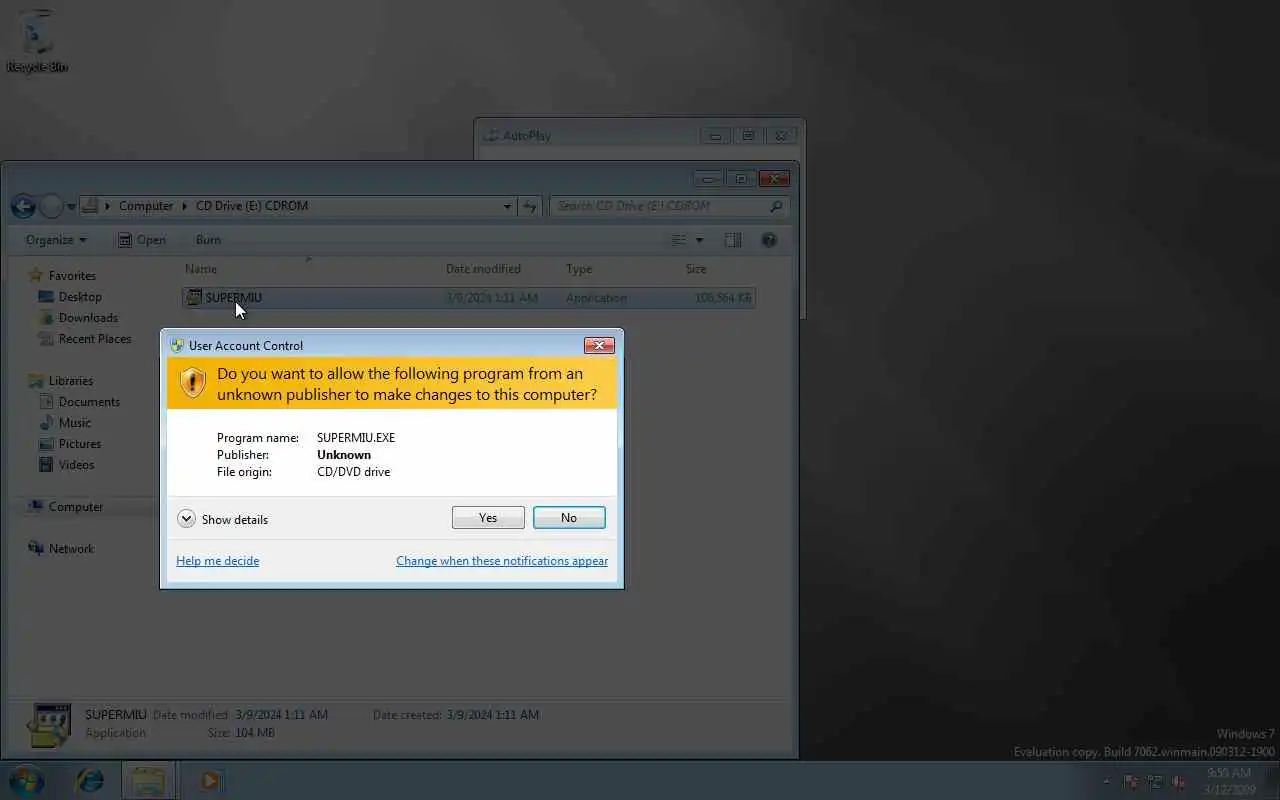The height and width of the screenshot is (800, 1280).
Task: Click the volume tray icon
Action: 1179,782
